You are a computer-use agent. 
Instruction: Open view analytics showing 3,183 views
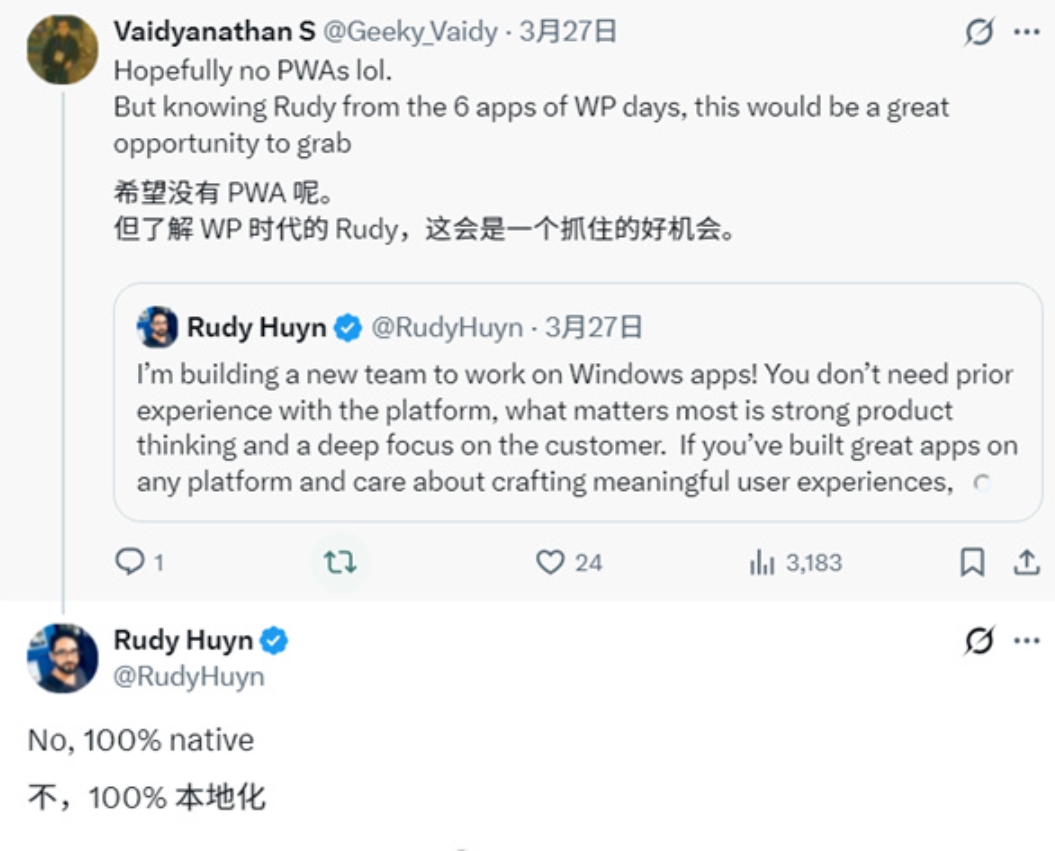tap(763, 563)
